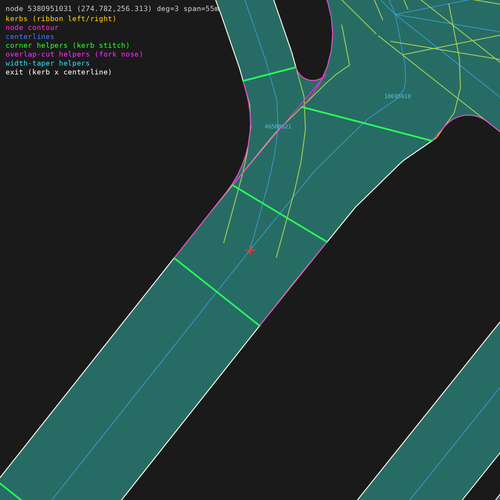
Task: Click the way label "10693910"
Action: click(x=398, y=96)
